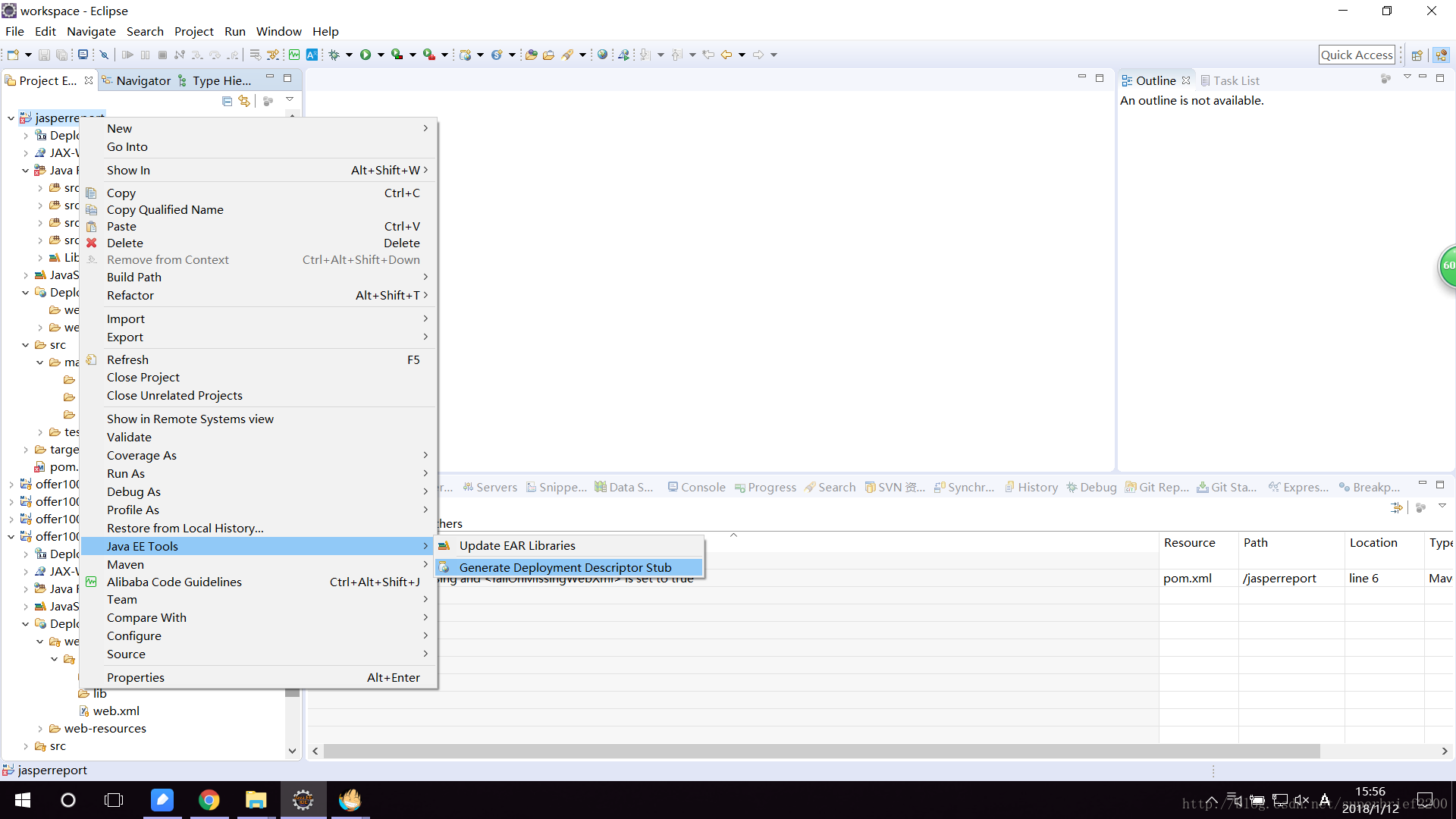Click the Generate Deployment Descriptor Stub

[x=565, y=567]
